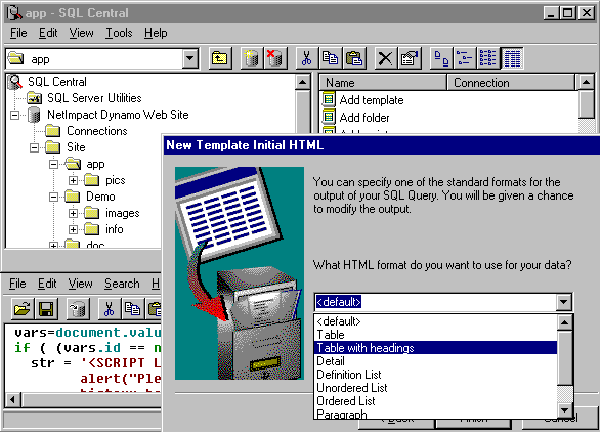Select the 'Add template' list item

(x=371, y=100)
